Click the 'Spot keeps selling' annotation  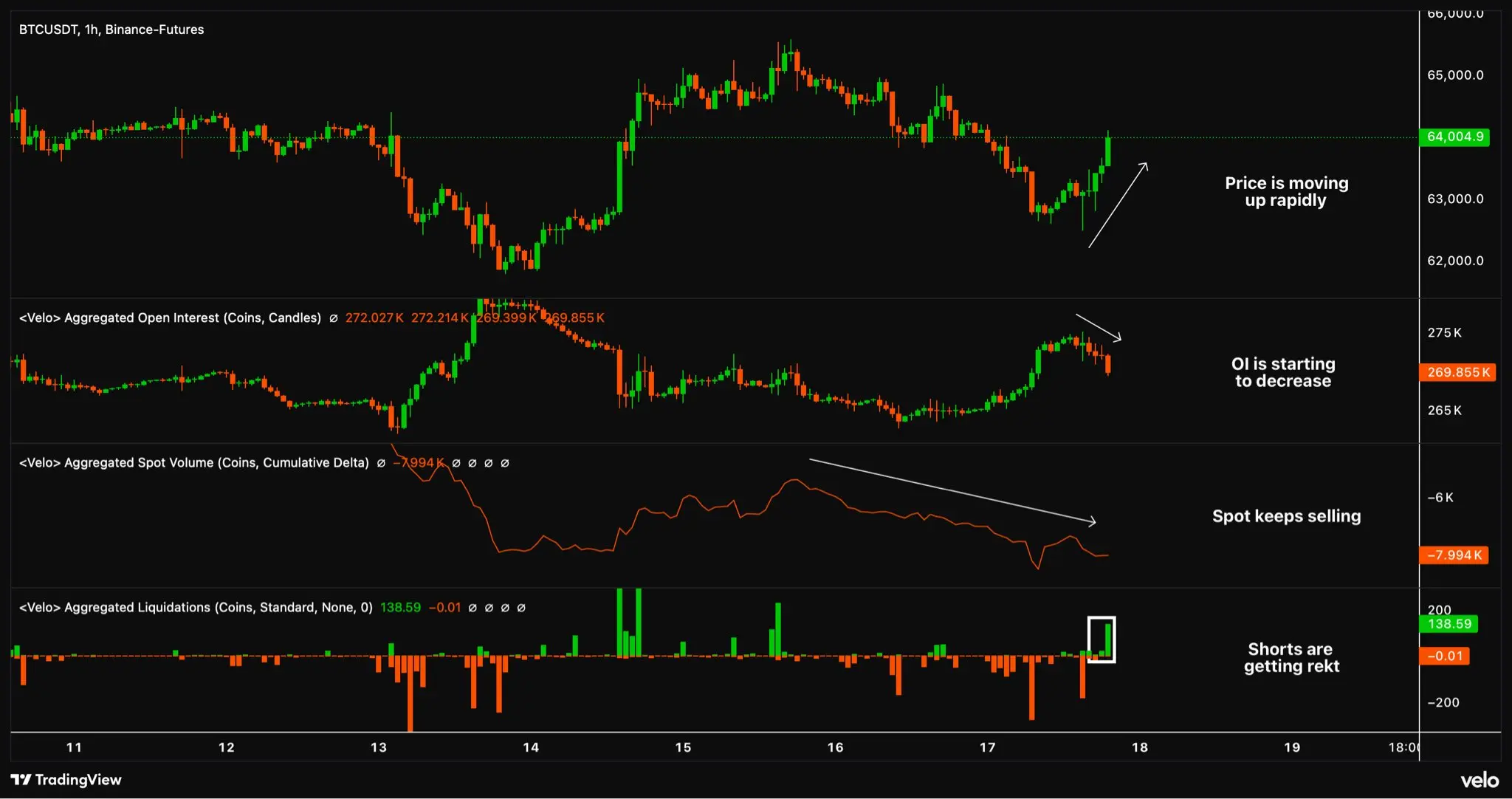click(x=1286, y=516)
